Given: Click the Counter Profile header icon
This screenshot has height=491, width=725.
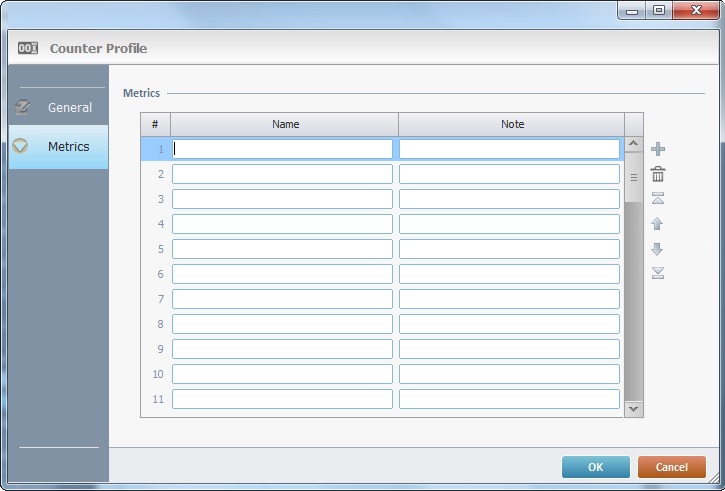Looking at the screenshot, I should point(28,47).
